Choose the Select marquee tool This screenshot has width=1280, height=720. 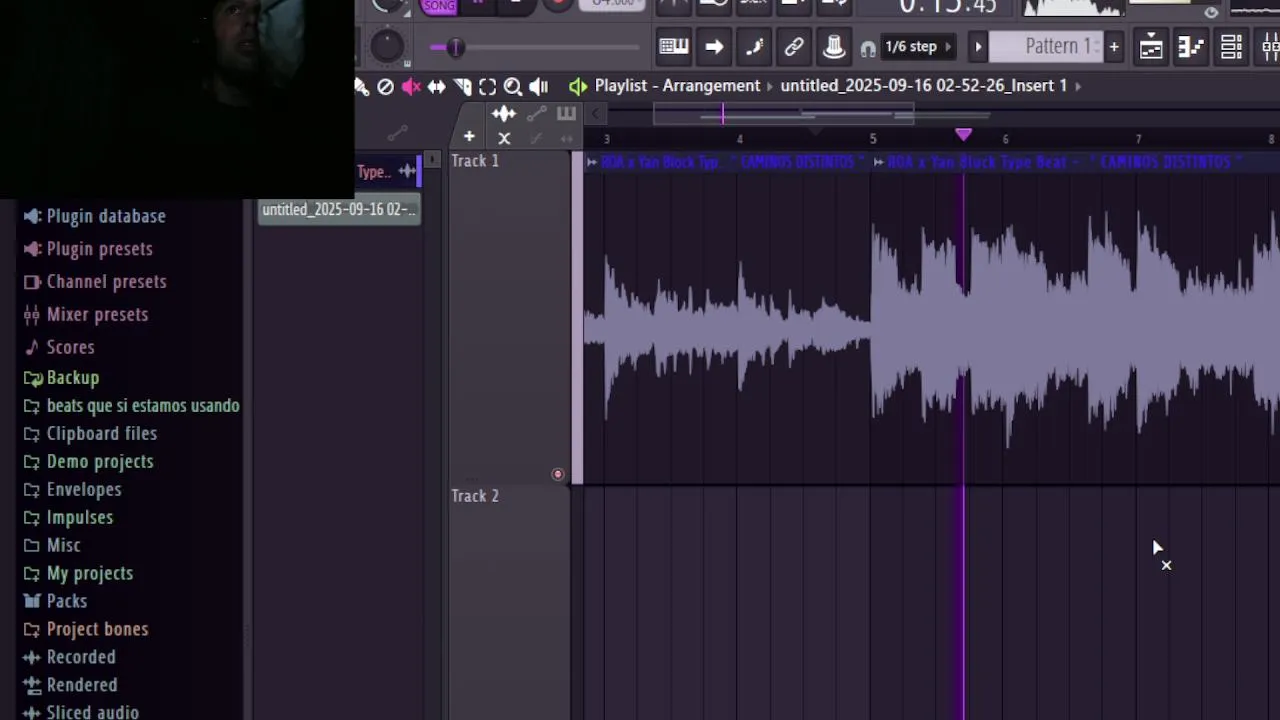[487, 87]
